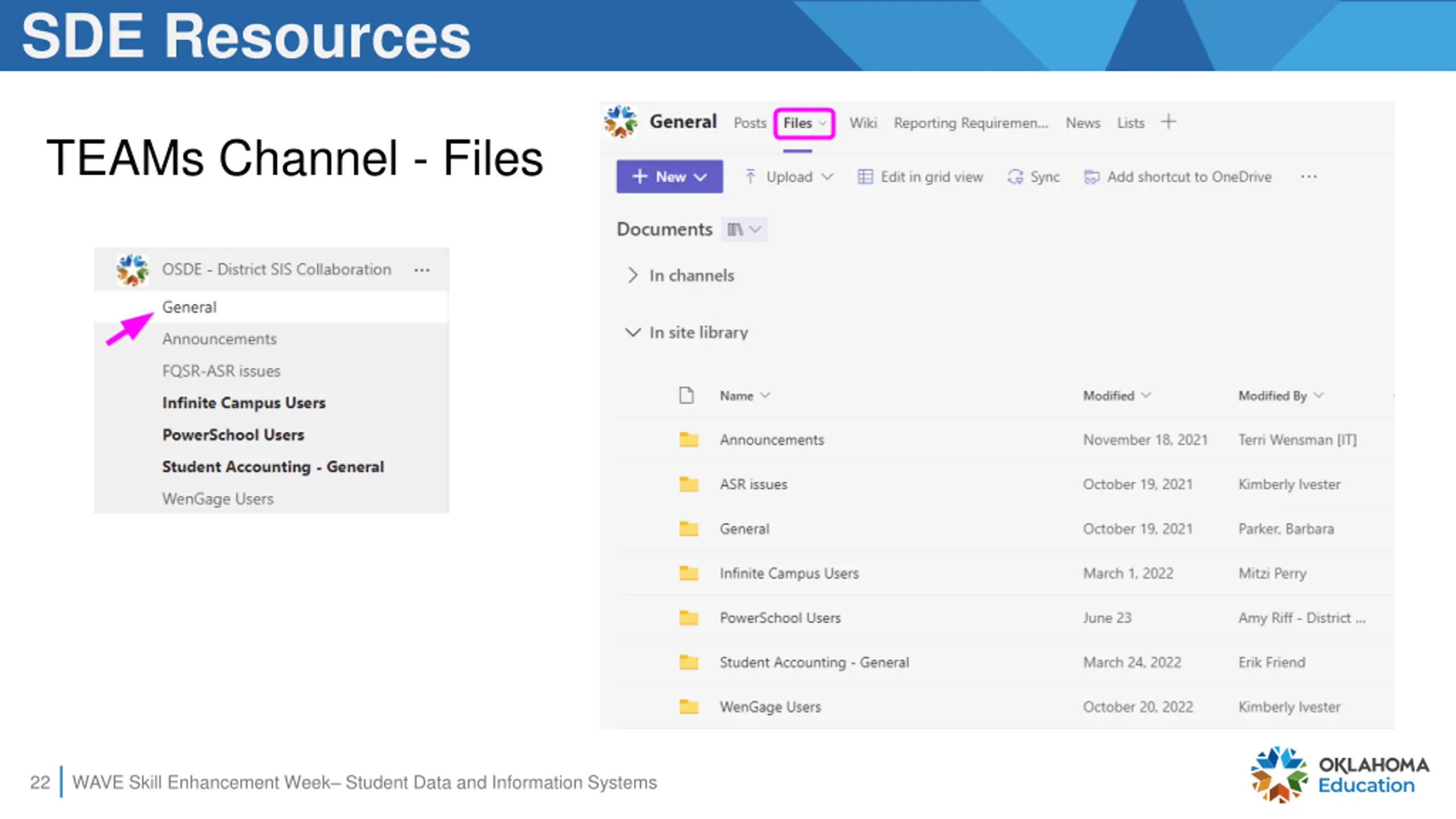1456x819 pixels.
Task: Add a new tab with plus icon
Action: [1169, 122]
